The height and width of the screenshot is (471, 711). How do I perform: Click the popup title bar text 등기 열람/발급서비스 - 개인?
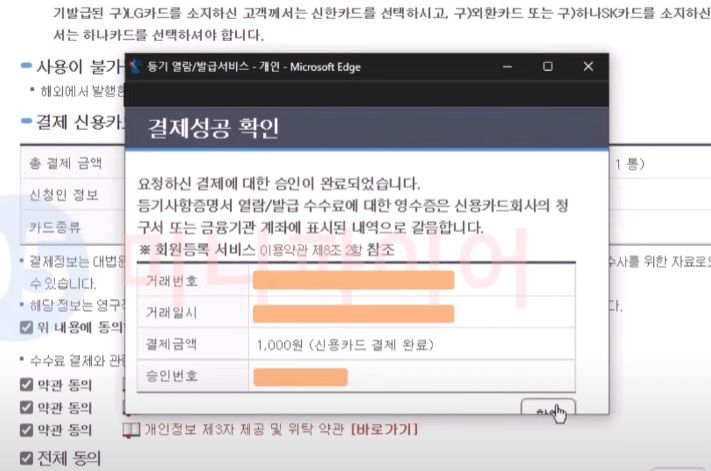(x=214, y=67)
